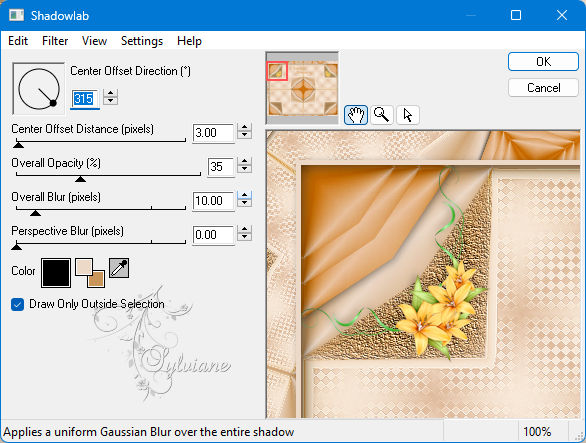The image size is (586, 443).
Task: Click the foreground/background color pair swatch
Action: pyautogui.click(x=90, y=273)
